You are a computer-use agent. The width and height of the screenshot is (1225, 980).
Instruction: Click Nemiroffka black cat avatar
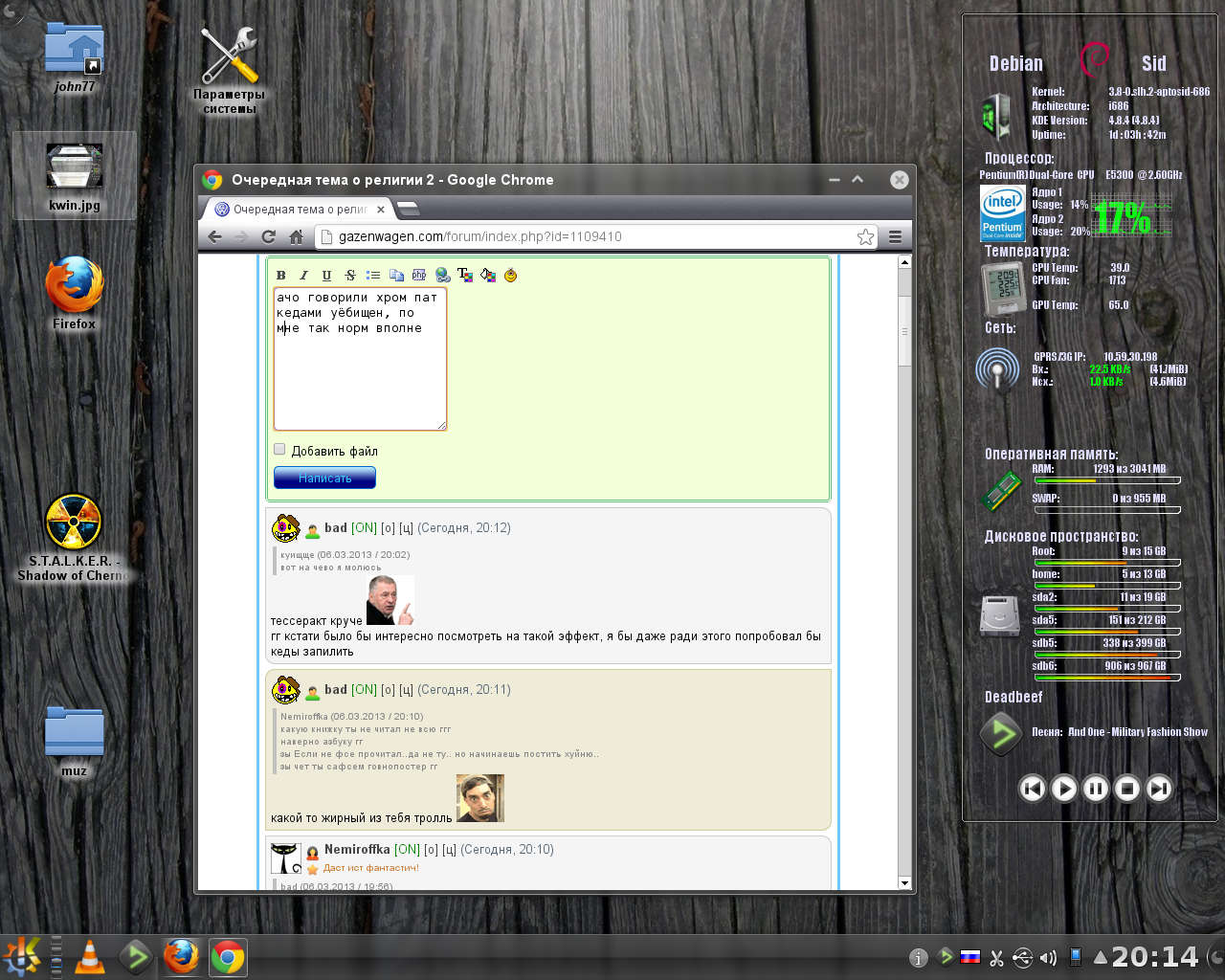(x=286, y=858)
